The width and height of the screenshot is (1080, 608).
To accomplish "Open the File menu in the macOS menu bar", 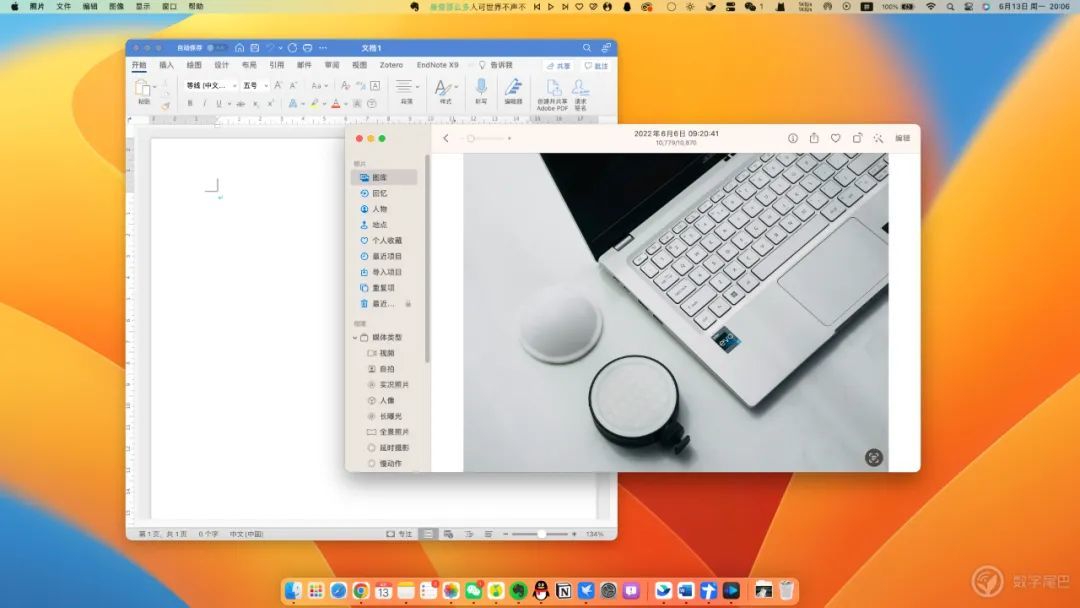I will tap(63, 6).
